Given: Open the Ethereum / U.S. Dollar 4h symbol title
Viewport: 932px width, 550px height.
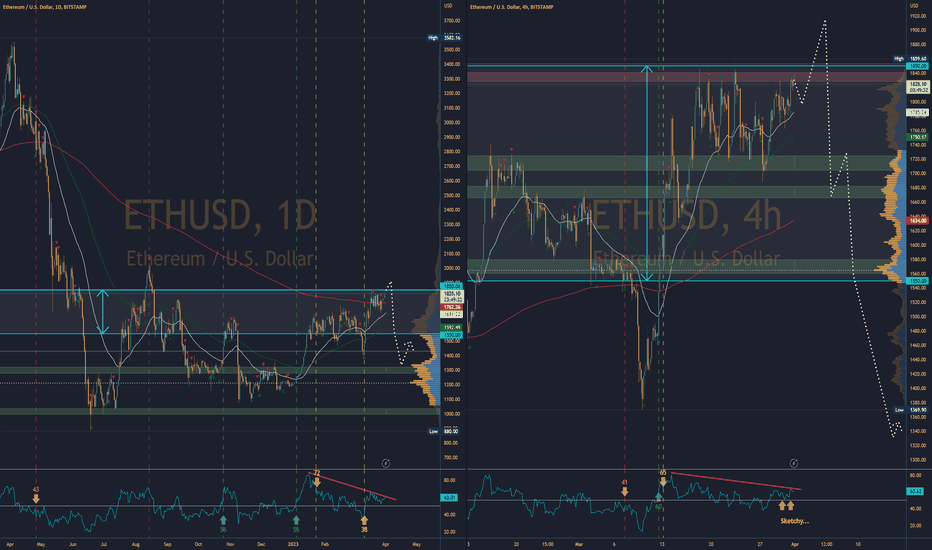Looking at the screenshot, I should tap(512, 7).
